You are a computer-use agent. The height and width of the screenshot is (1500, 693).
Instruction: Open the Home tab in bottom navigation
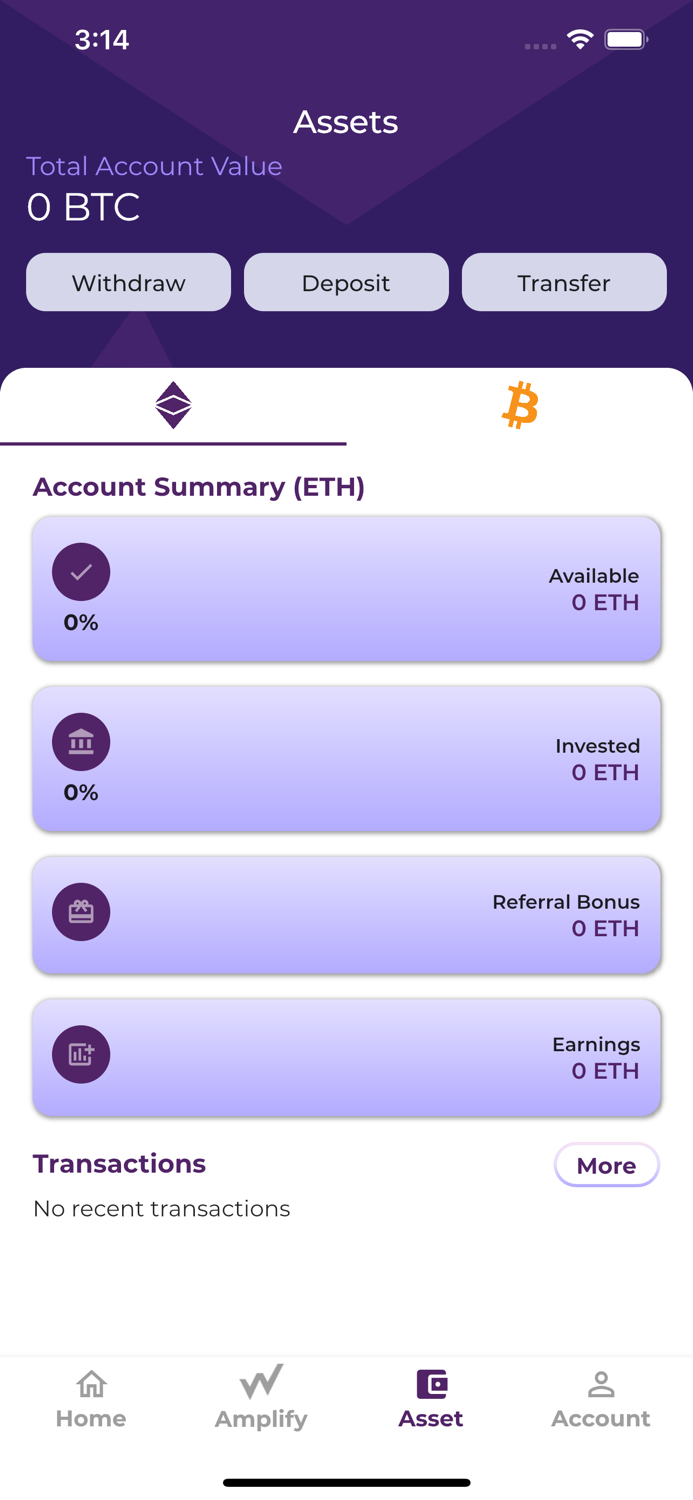tap(90, 1397)
